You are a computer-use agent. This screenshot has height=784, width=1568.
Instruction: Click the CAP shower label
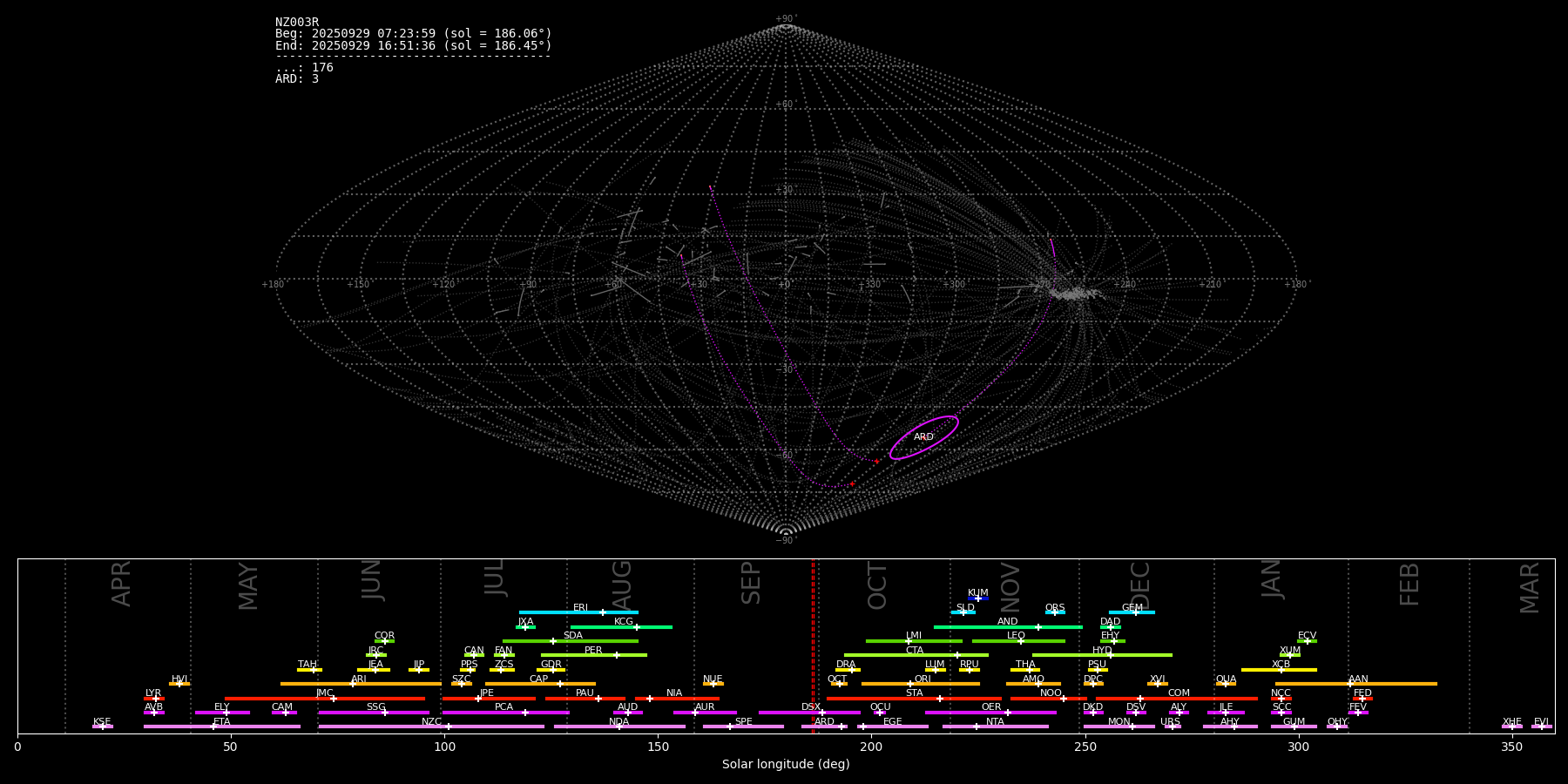pyautogui.click(x=539, y=679)
